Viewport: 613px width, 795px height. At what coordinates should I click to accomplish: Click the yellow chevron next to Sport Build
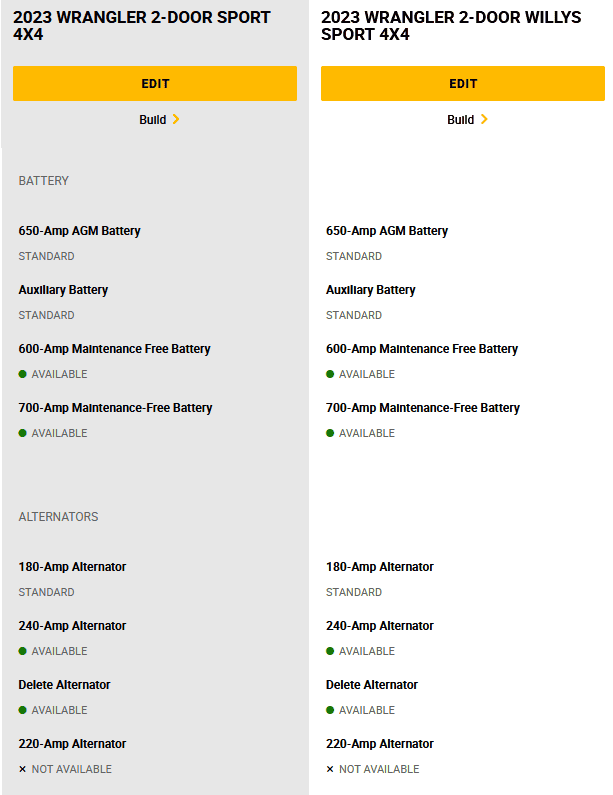point(176,119)
